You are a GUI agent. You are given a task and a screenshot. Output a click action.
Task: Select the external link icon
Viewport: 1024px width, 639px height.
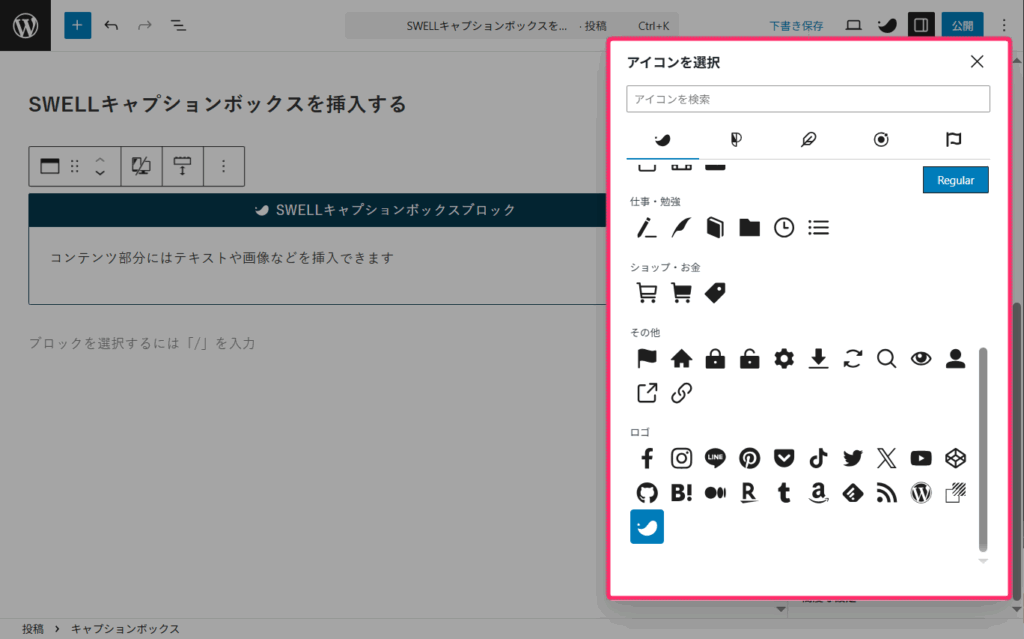point(647,393)
